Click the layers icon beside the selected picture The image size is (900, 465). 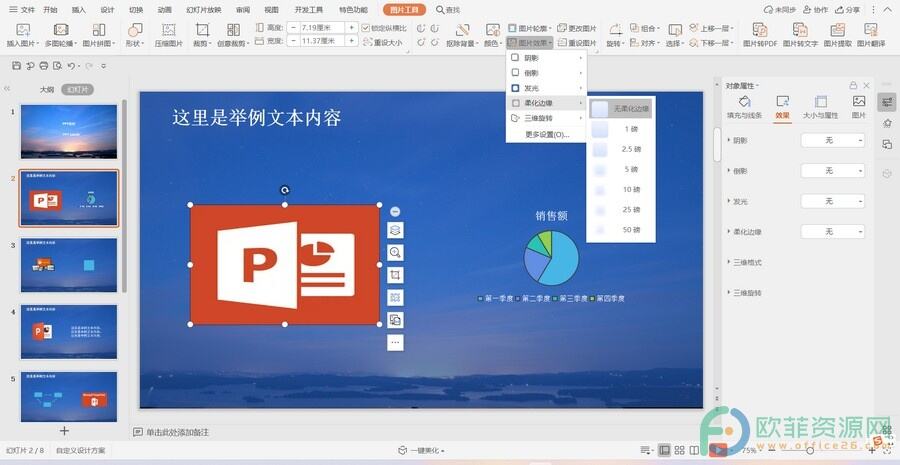pos(395,230)
